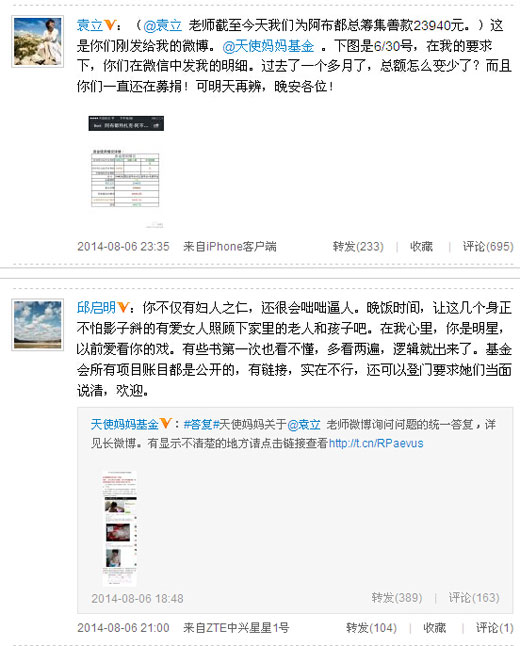The width and height of the screenshot is (520, 646).
Task: Click 转发(233) on 袁立's post
Action: 358,246
